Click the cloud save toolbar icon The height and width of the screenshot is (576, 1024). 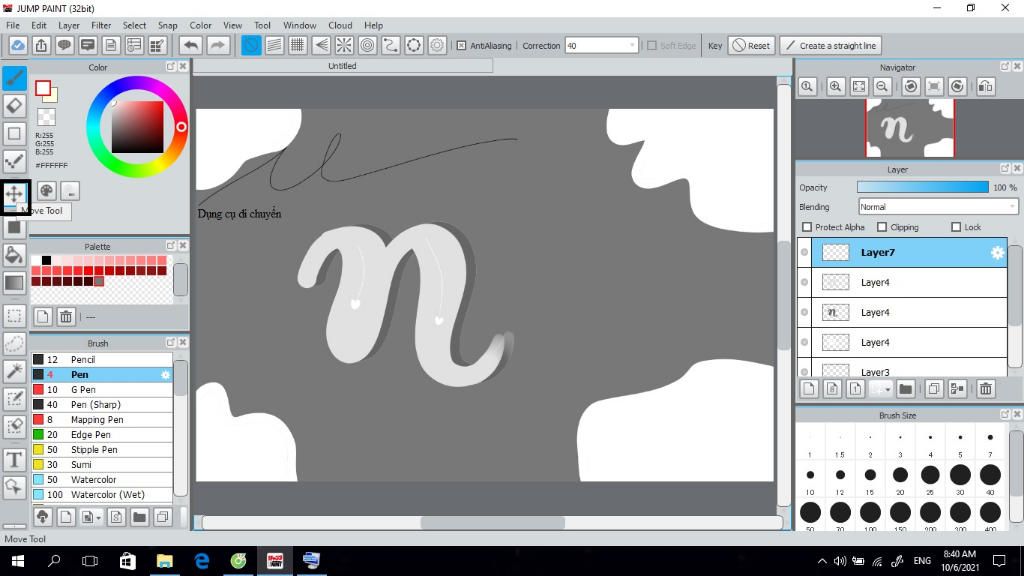(18, 46)
